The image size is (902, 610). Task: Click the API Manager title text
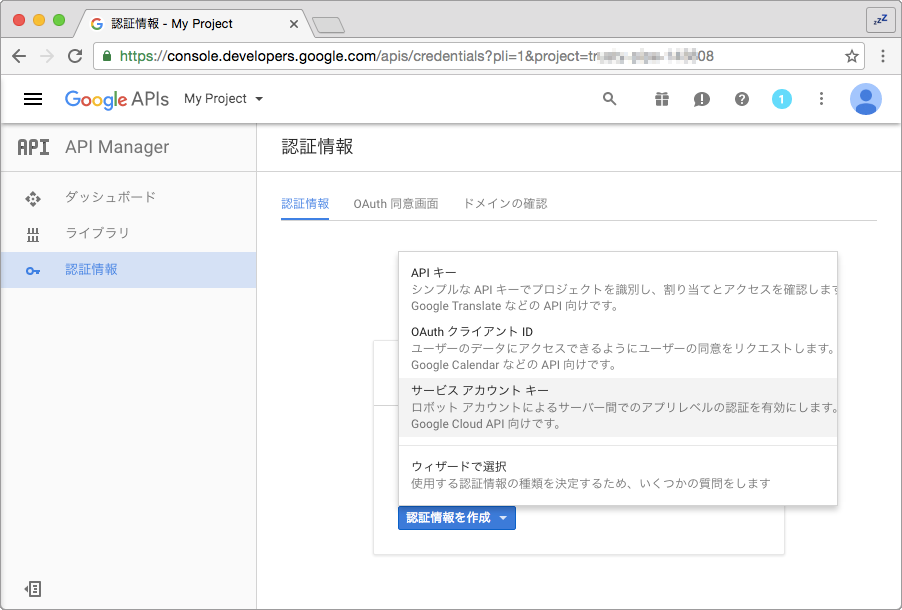[117, 147]
